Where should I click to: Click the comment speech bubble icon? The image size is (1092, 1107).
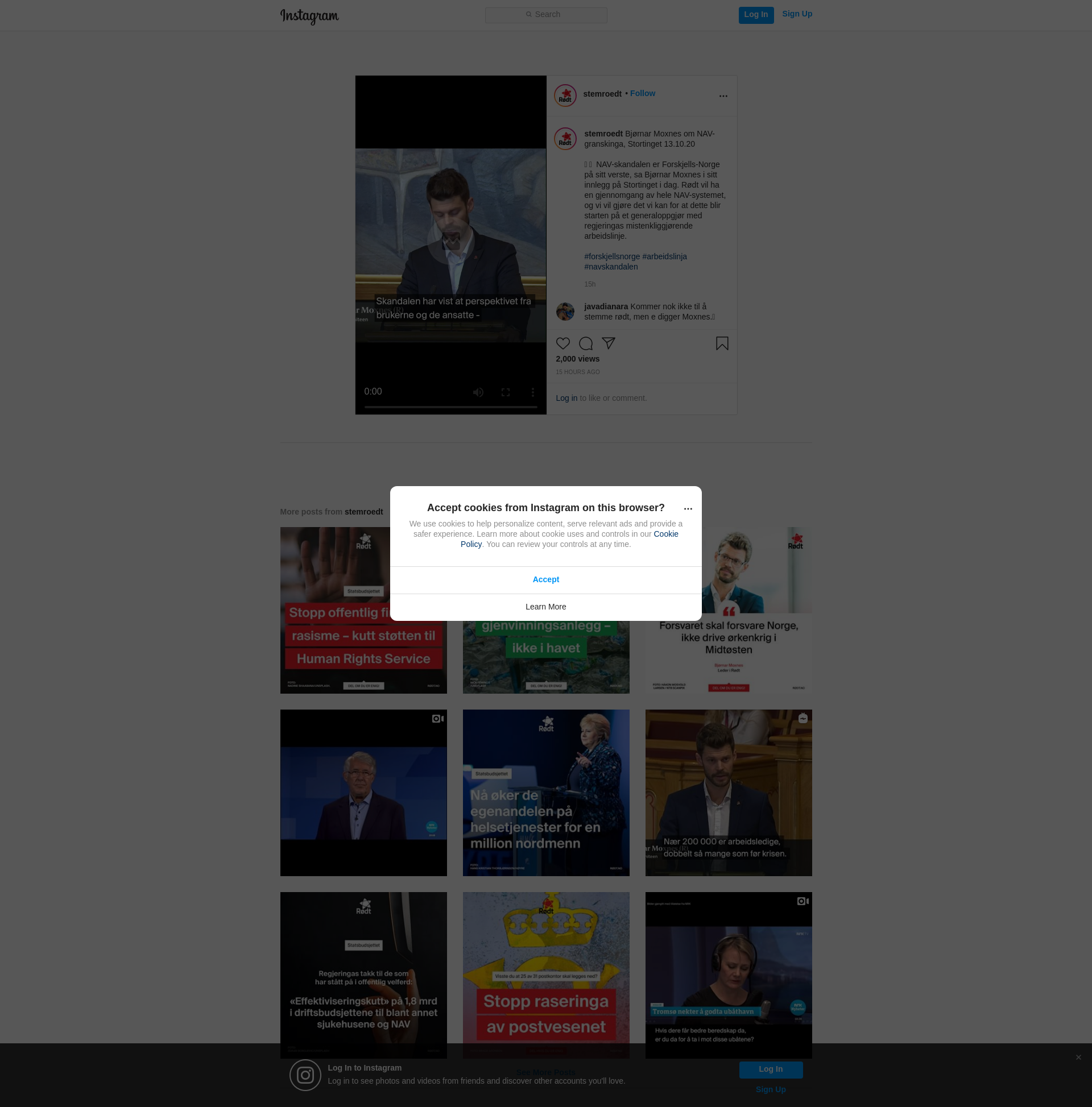[x=585, y=343]
